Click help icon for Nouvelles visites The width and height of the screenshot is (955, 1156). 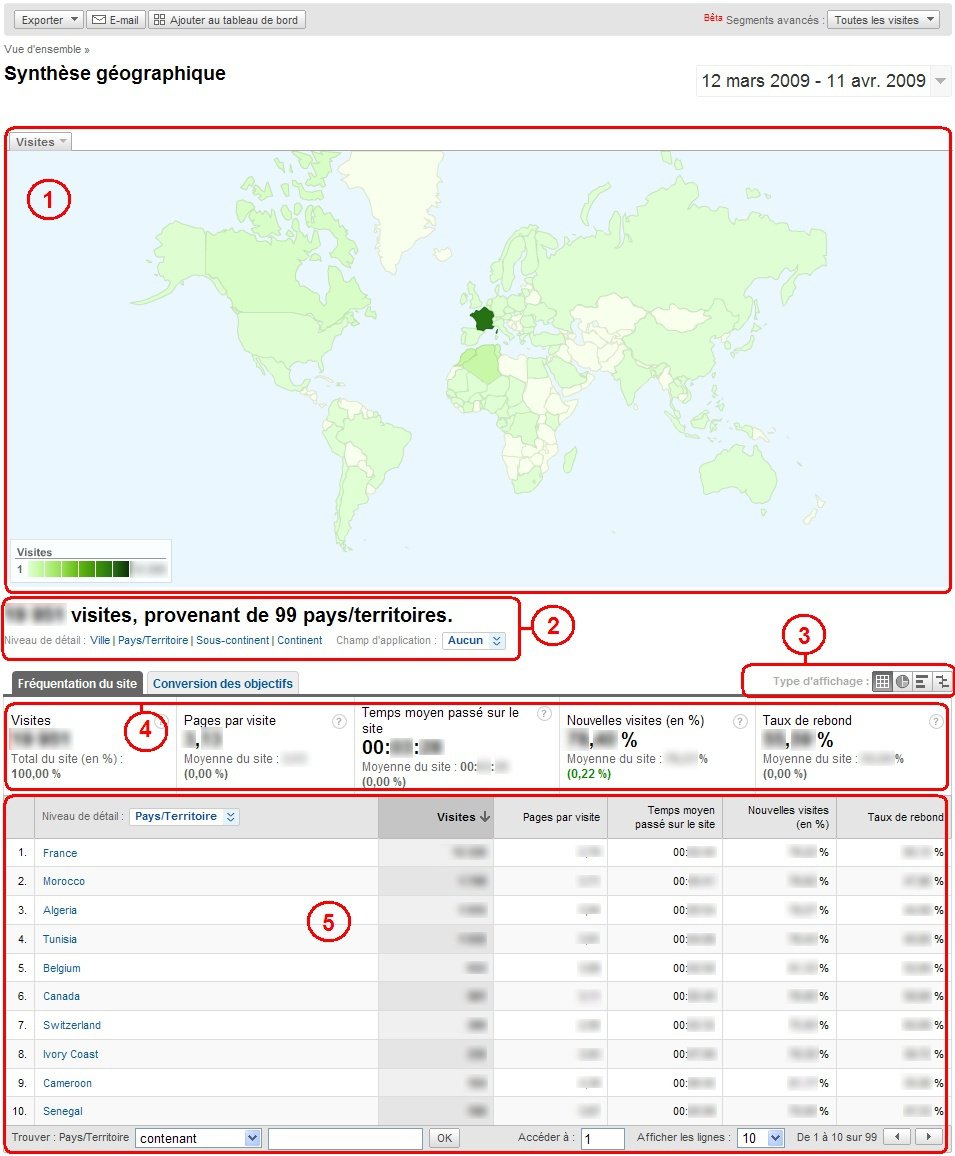740,721
